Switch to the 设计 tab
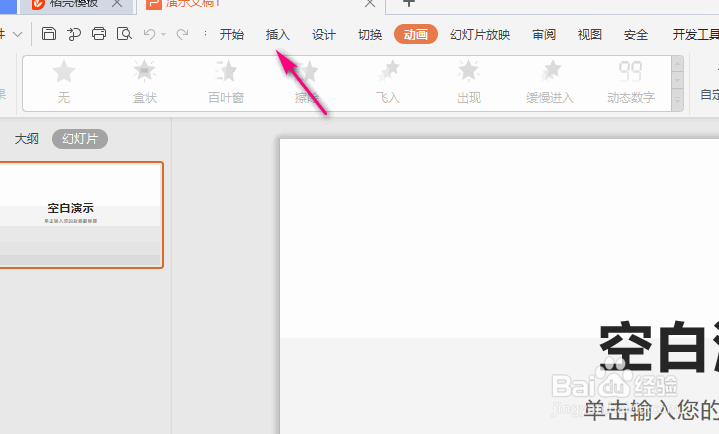This screenshot has width=719, height=434. pyautogui.click(x=324, y=34)
